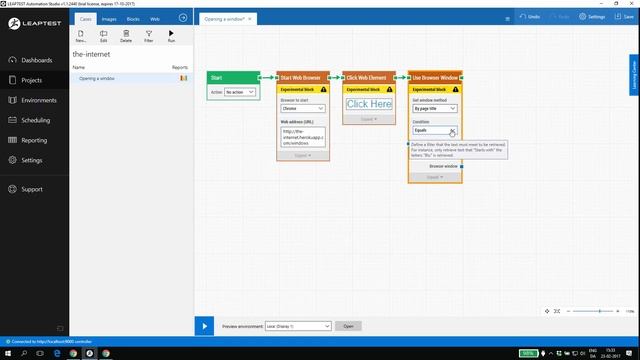Switch to the Cases tab
This screenshot has height=360, width=640.
pos(86,19)
